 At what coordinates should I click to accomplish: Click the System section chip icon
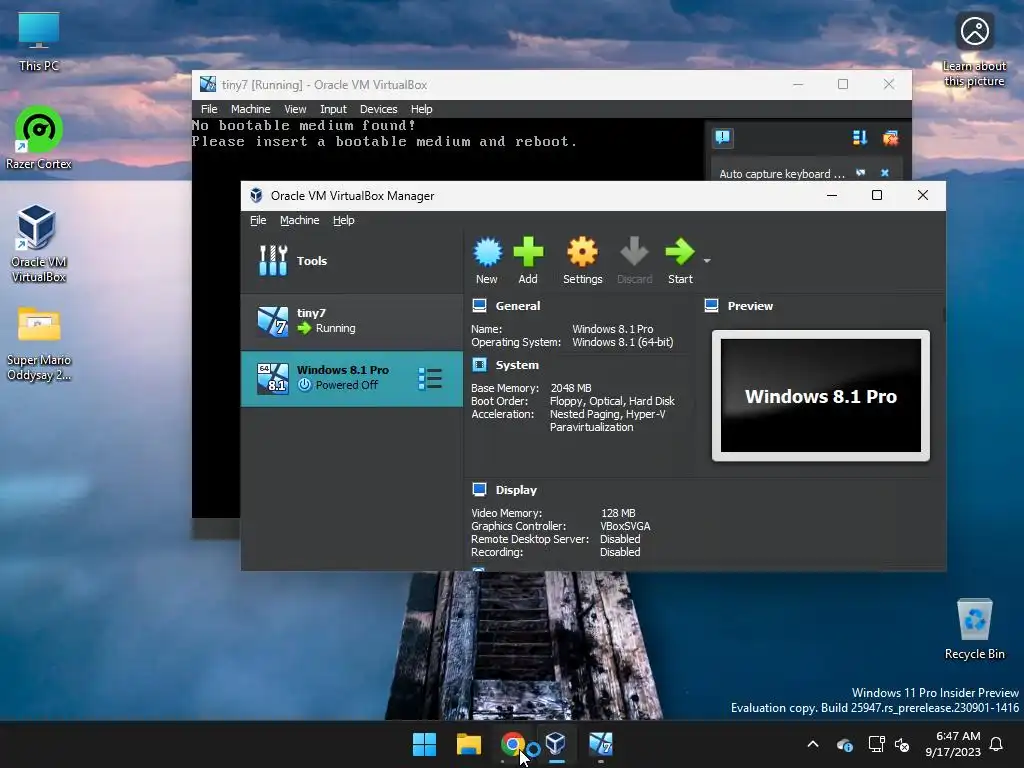pyautogui.click(x=479, y=364)
